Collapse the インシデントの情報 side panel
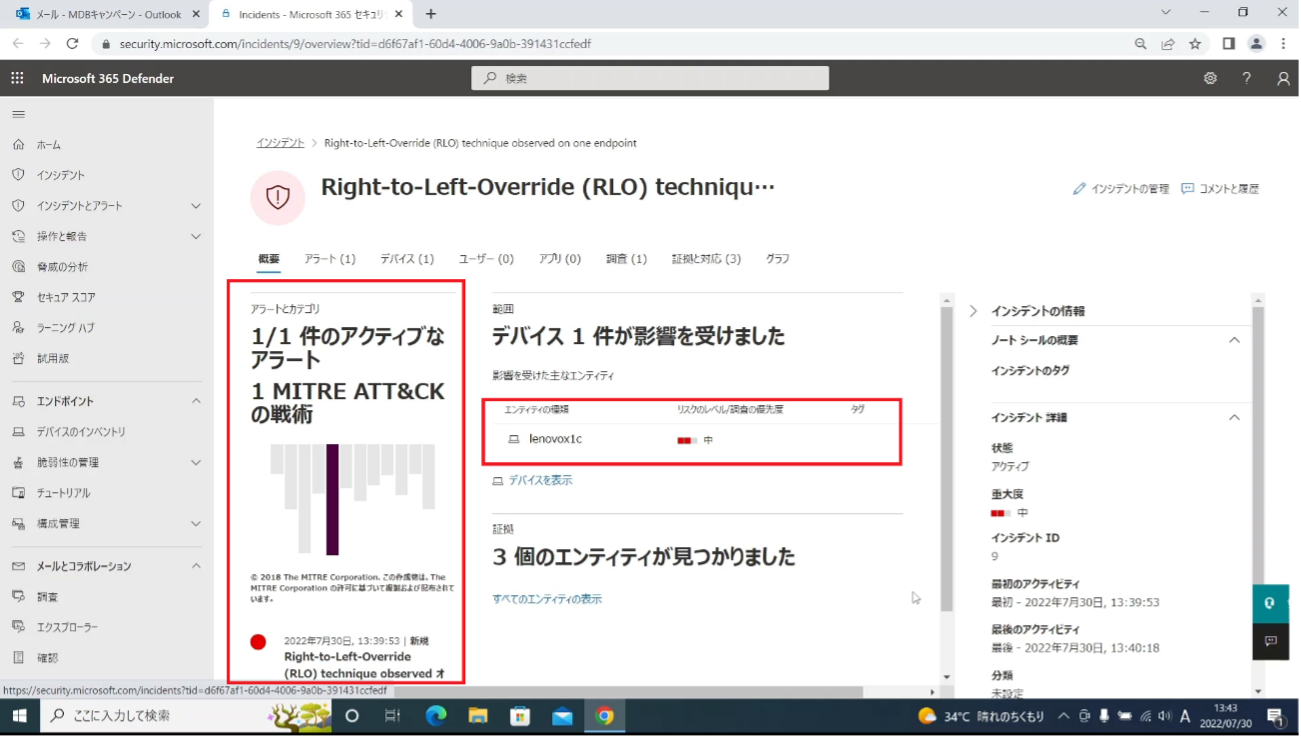The image size is (1301, 739). [x=973, y=311]
